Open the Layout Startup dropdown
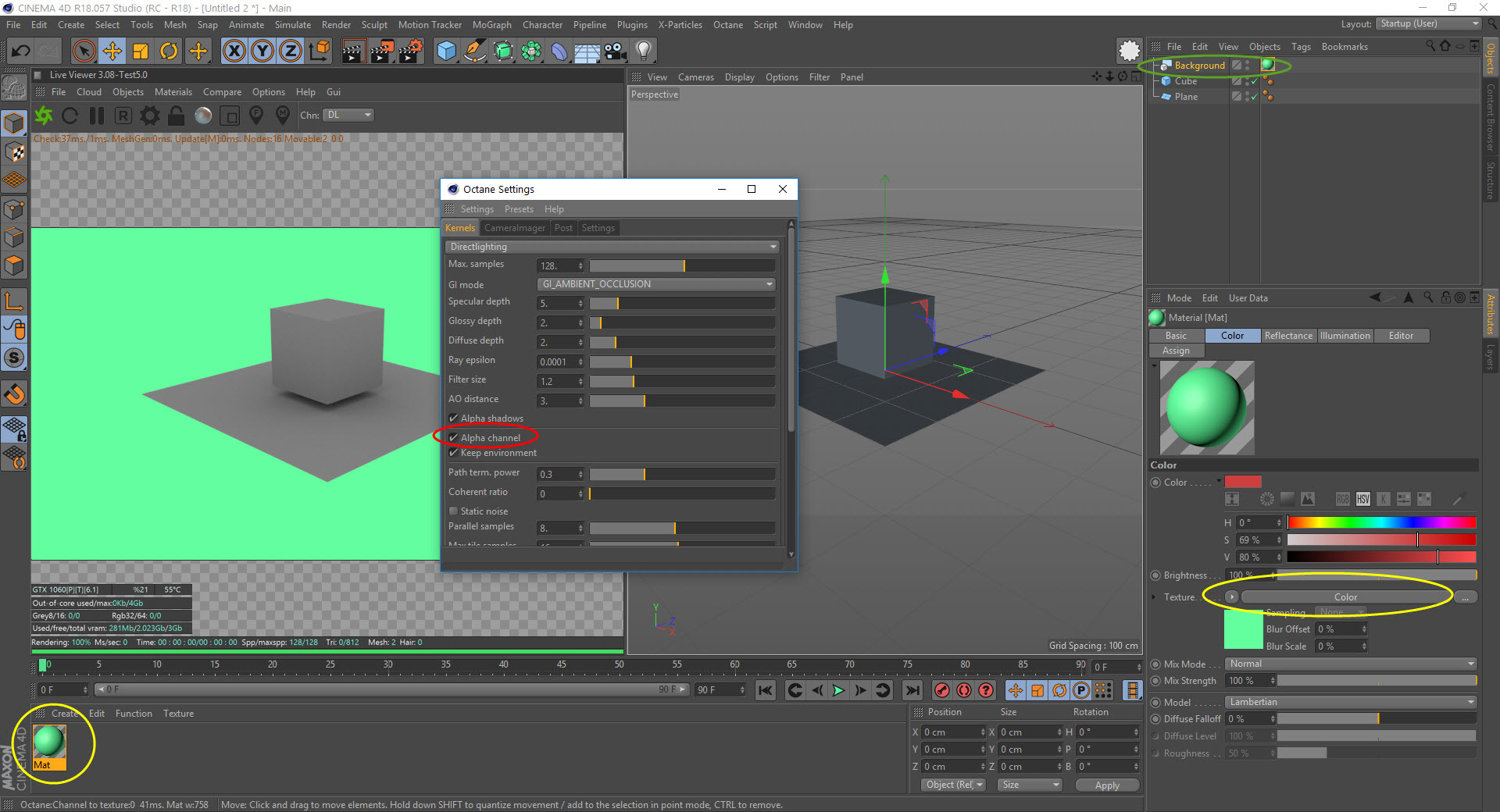This screenshot has width=1500, height=812. click(1428, 24)
